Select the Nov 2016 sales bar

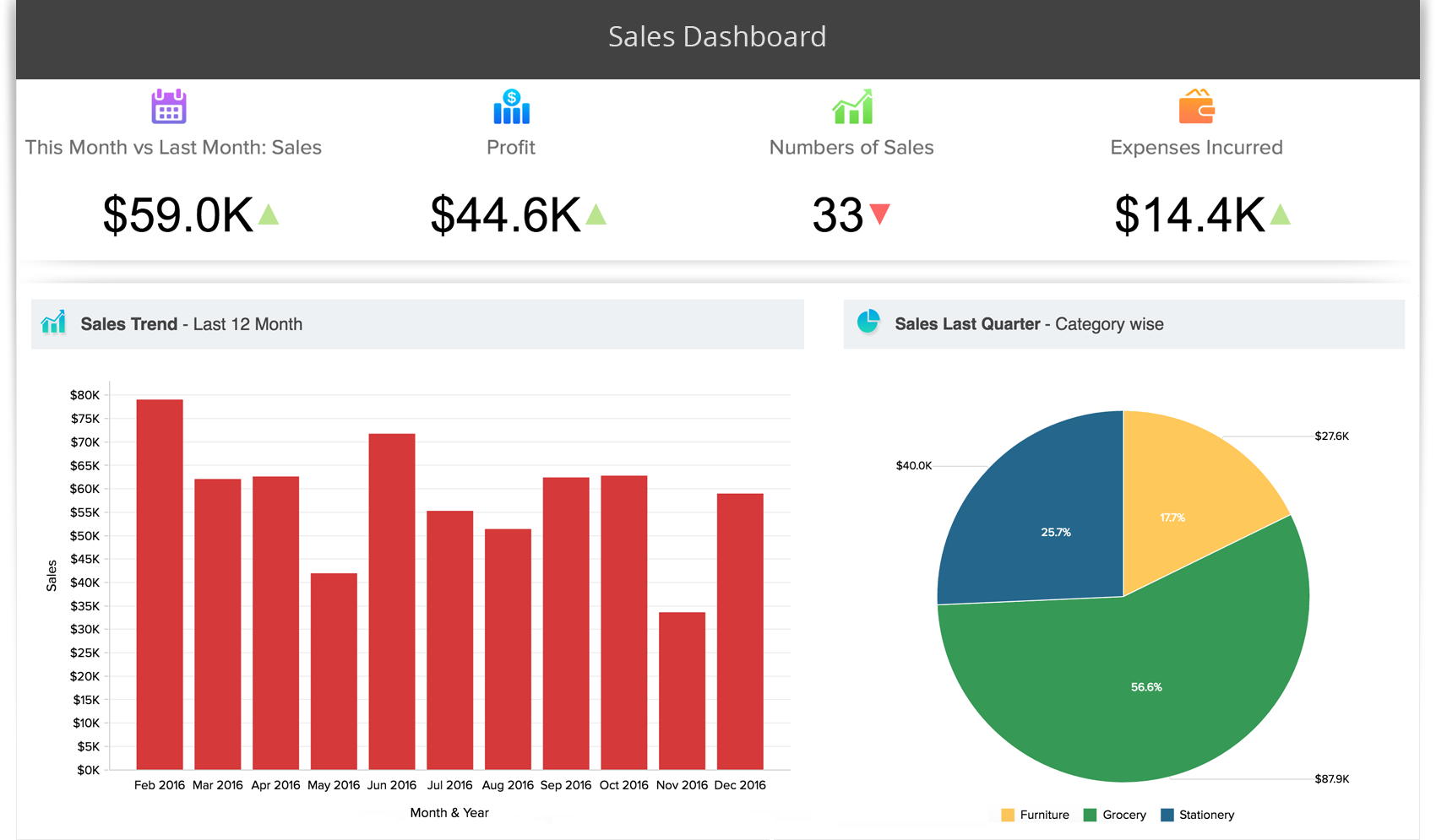(682, 691)
